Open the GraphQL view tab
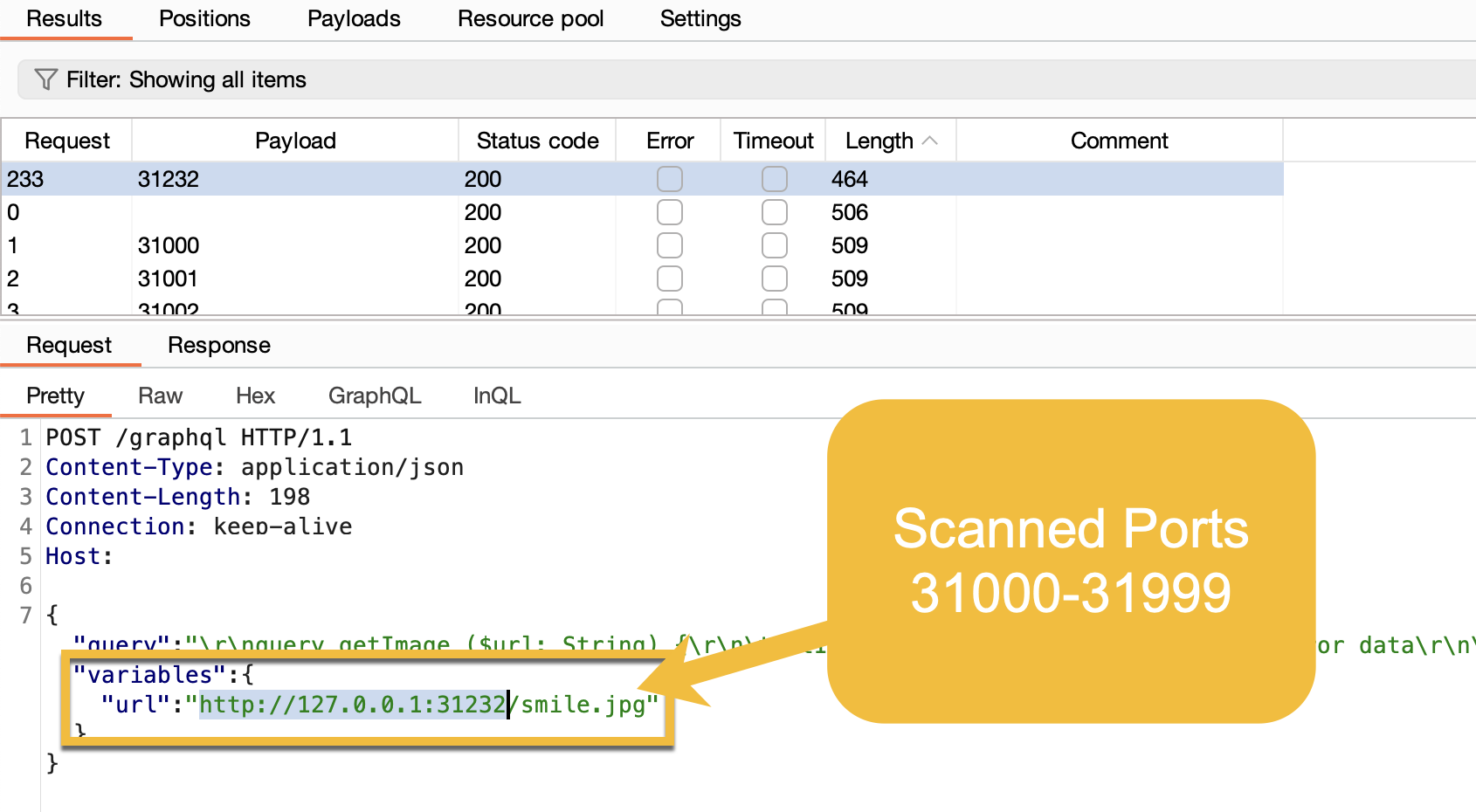This screenshot has width=1476, height=812. pyautogui.click(x=374, y=395)
